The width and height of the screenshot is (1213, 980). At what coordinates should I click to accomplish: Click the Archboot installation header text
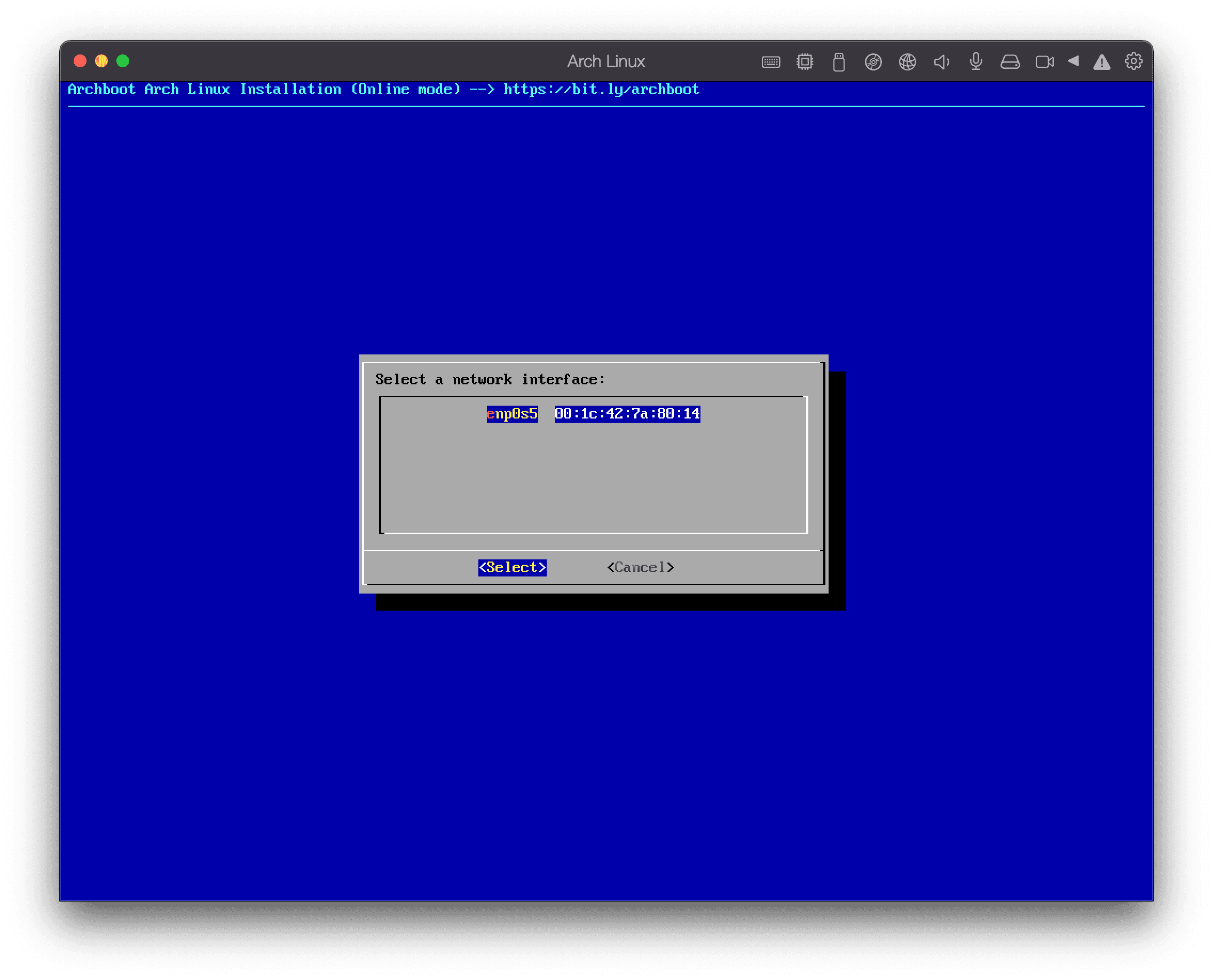click(383, 89)
